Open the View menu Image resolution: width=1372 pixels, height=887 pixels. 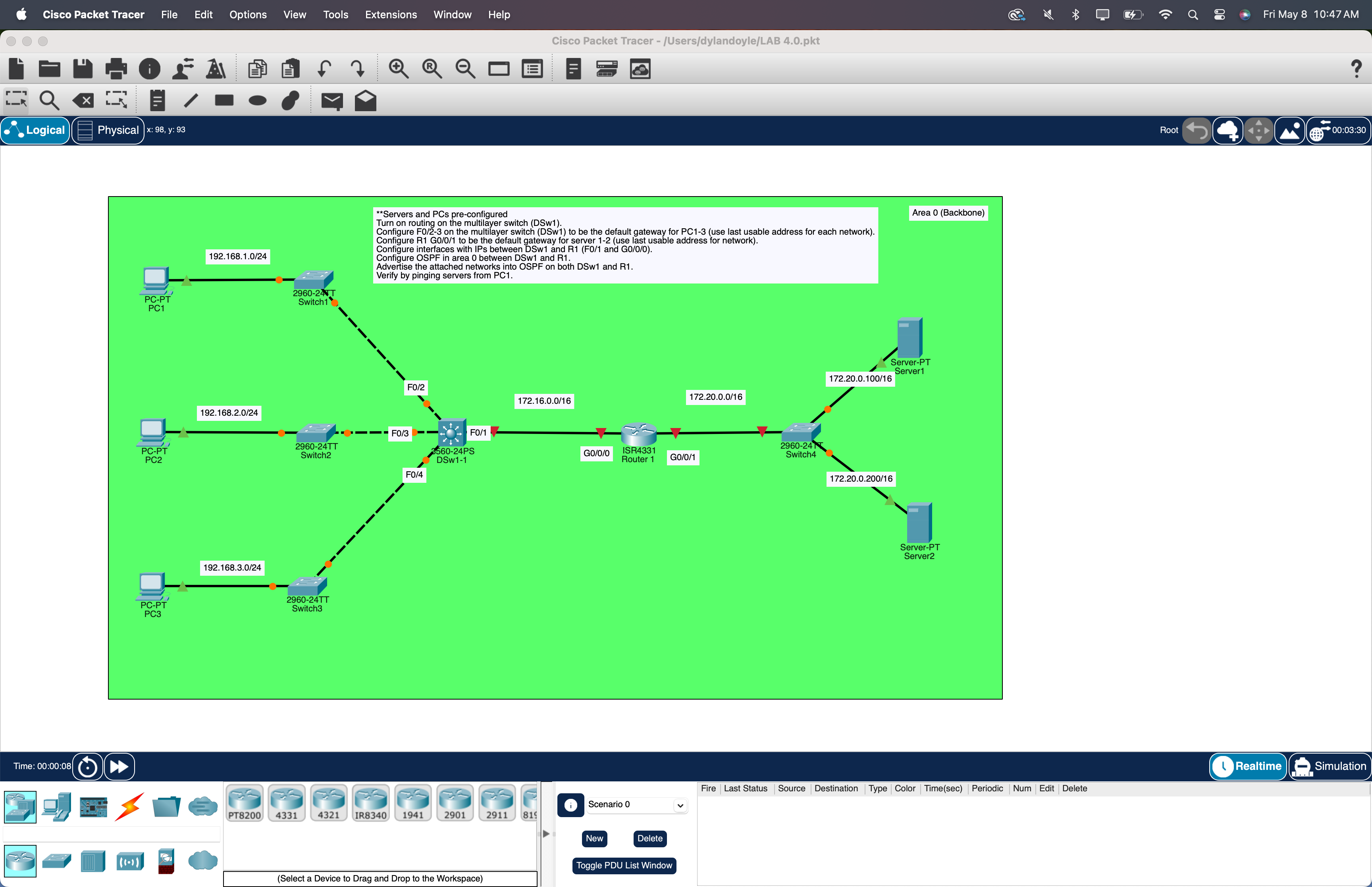pyautogui.click(x=294, y=14)
